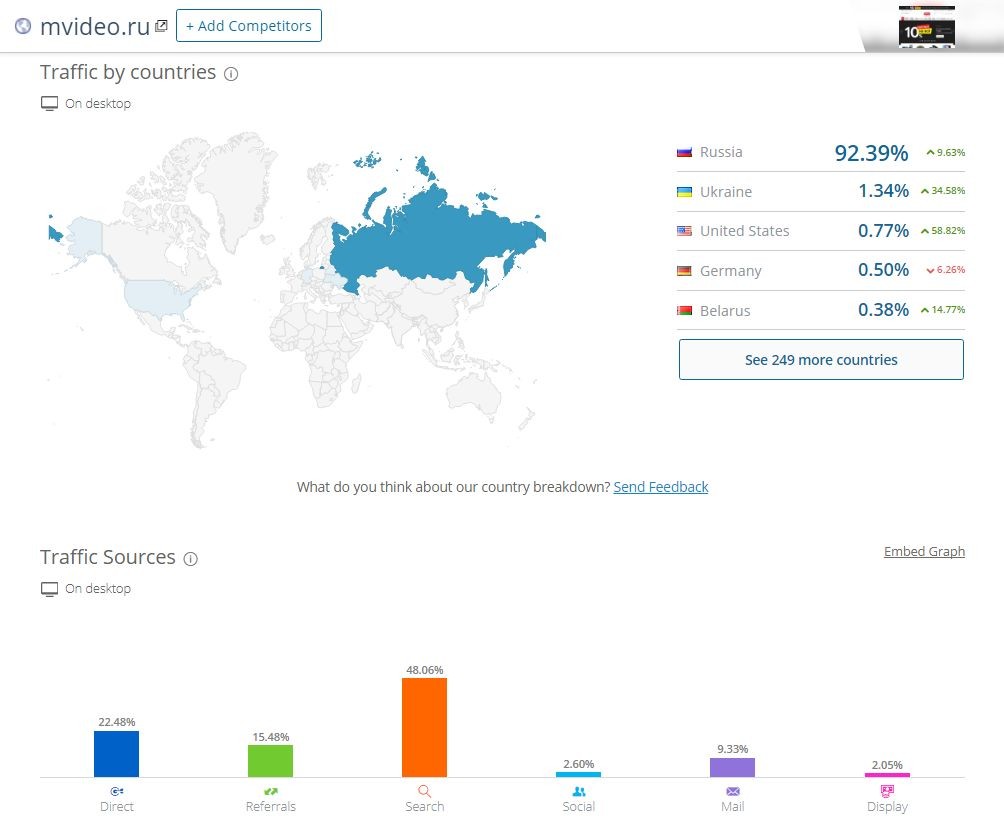Viewport: 1004px width, 840px height.
Task: Click the United States country name
Action: (745, 231)
